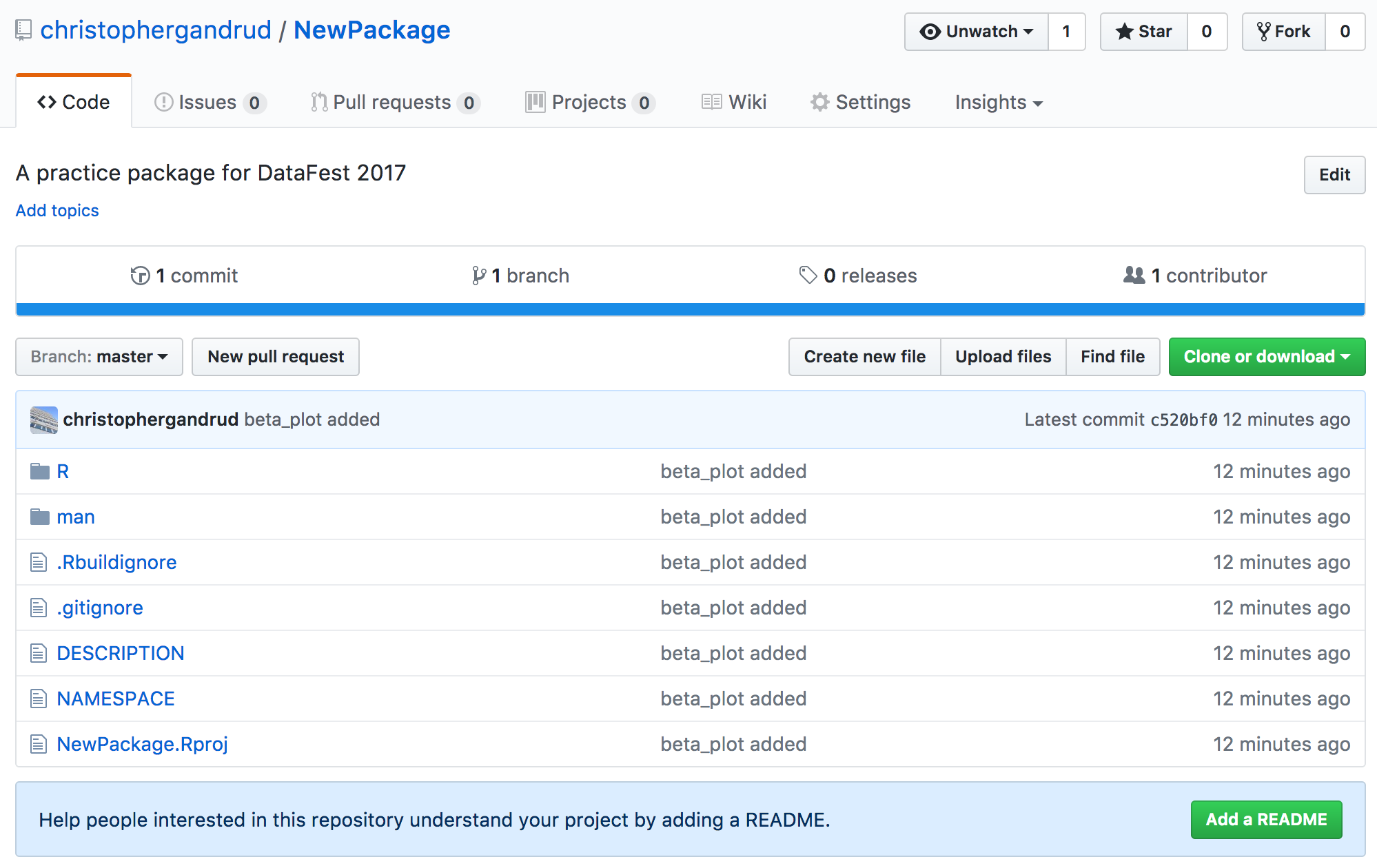Click the contributors people icon
The width and height of the screenshot is (1377, 868).
[1134, 276]
